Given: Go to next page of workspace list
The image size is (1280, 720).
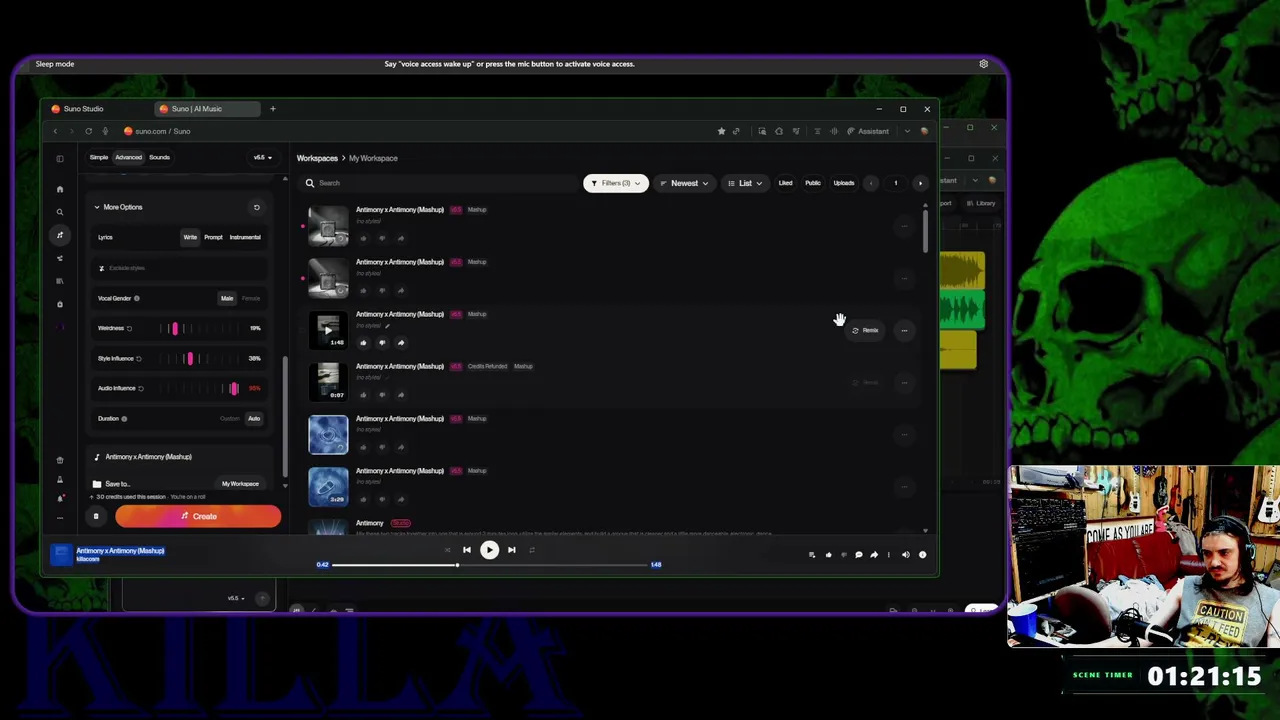Looking at the screenshot, I should (x=920, y=183).
